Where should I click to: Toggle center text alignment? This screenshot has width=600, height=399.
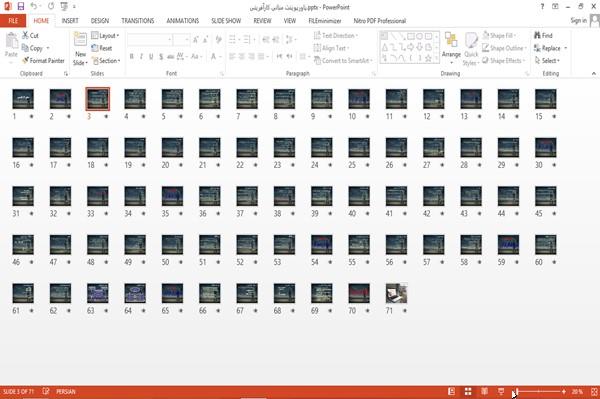(x=242, y=57)
